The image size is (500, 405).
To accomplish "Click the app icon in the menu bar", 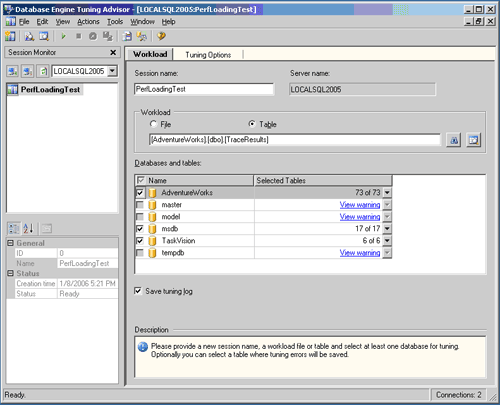I will 10,22.
